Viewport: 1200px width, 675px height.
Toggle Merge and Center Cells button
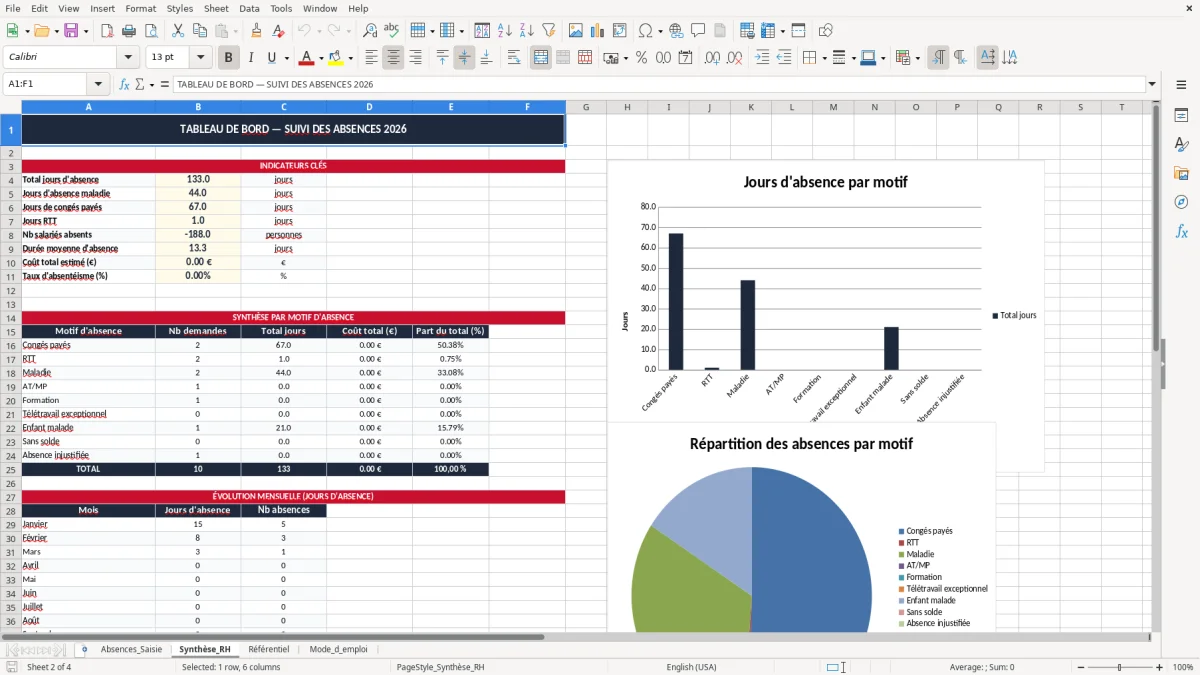(x=541, y=58)
